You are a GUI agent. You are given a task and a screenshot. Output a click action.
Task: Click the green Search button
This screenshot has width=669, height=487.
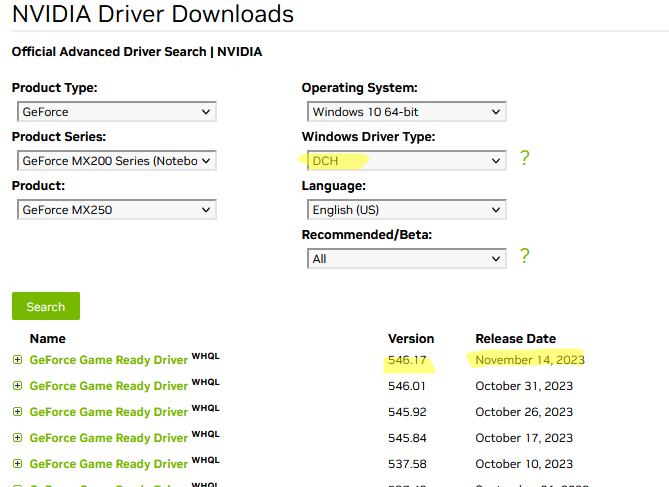(46, 306)
